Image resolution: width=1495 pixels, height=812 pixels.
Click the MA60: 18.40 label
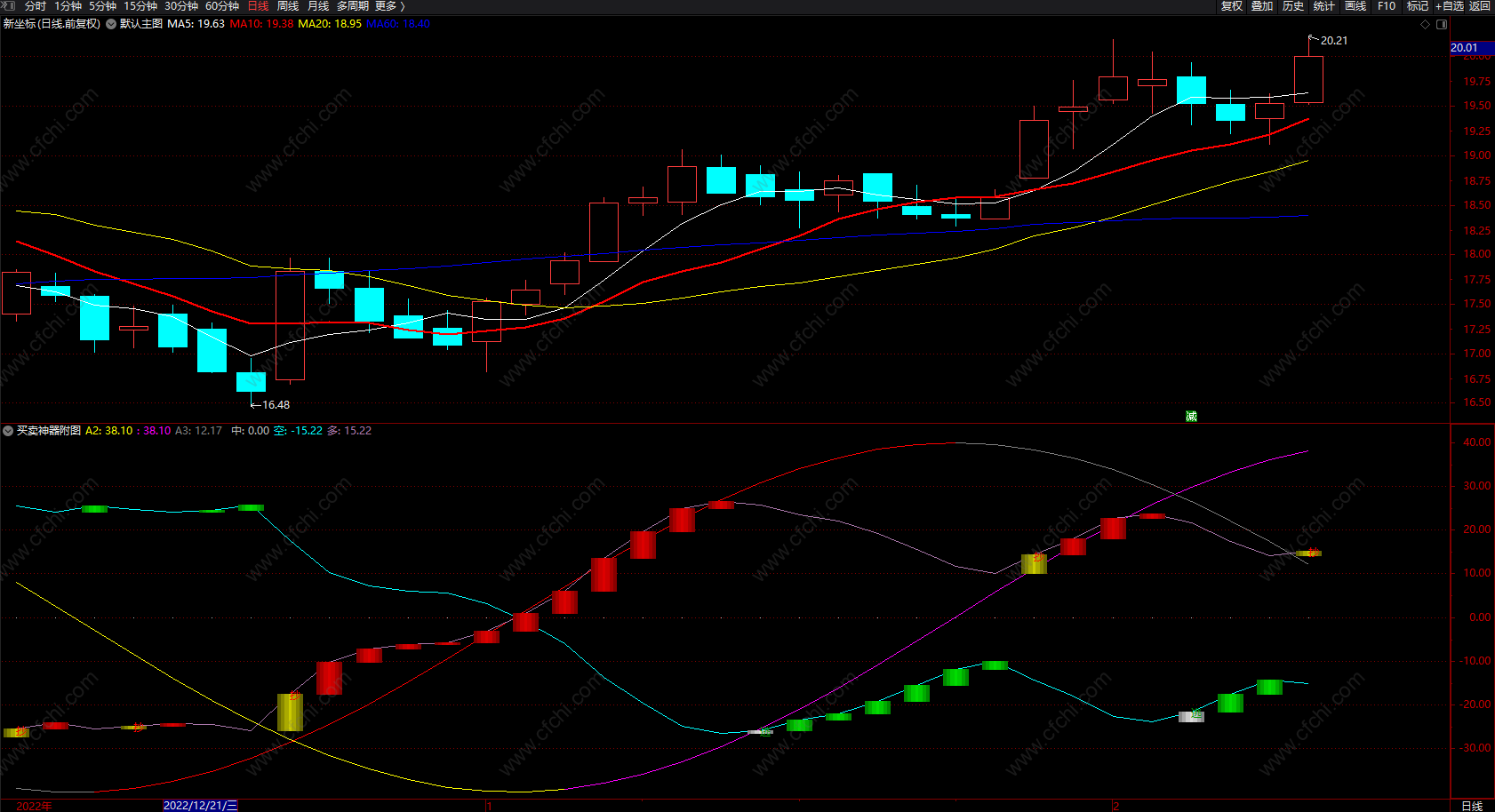[x=398, y=24]
